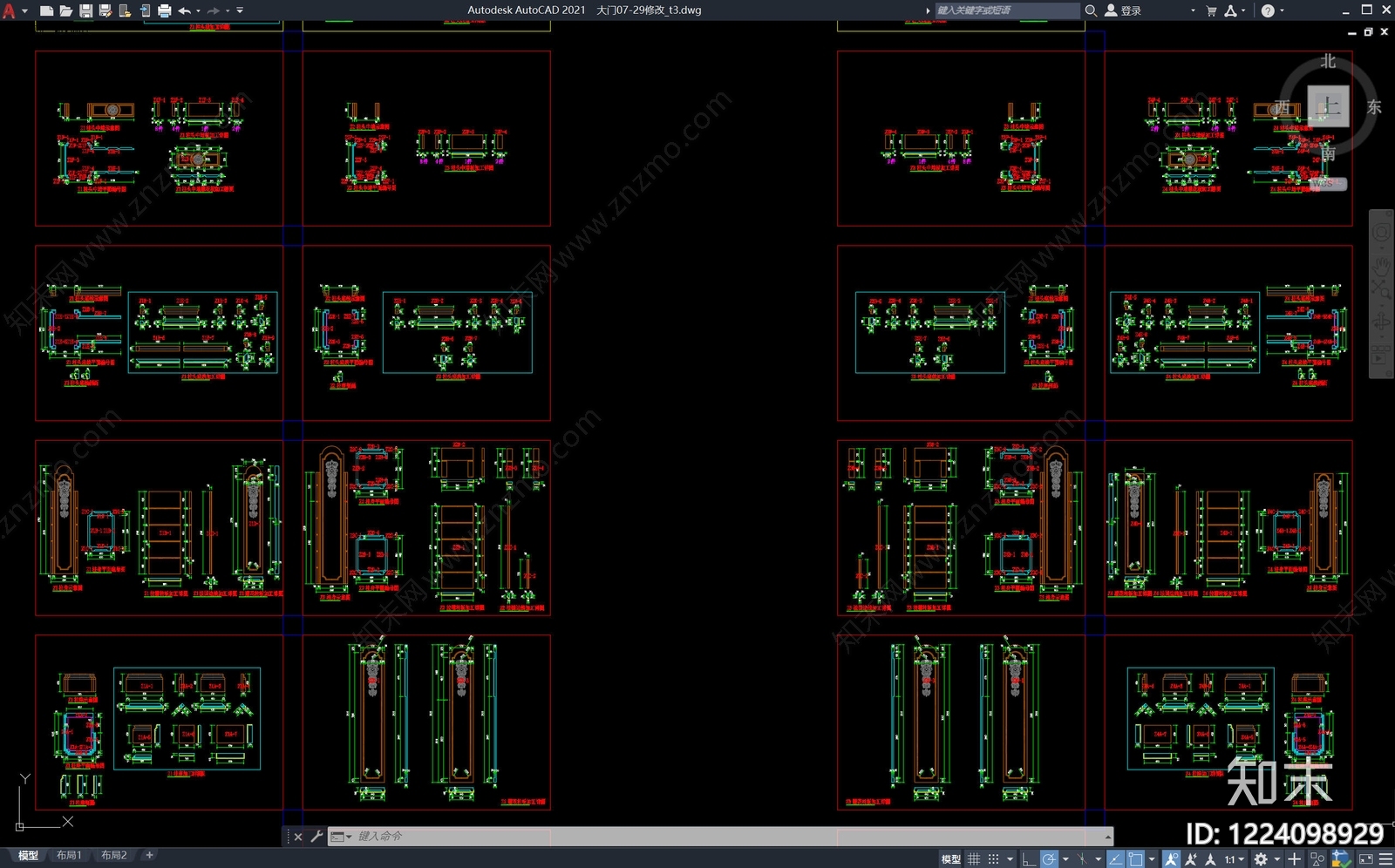Switch to the 布局1 layout tab
Image resolution: width=1395 pixels, height=868 pixels.
click(x=69, y=856)
